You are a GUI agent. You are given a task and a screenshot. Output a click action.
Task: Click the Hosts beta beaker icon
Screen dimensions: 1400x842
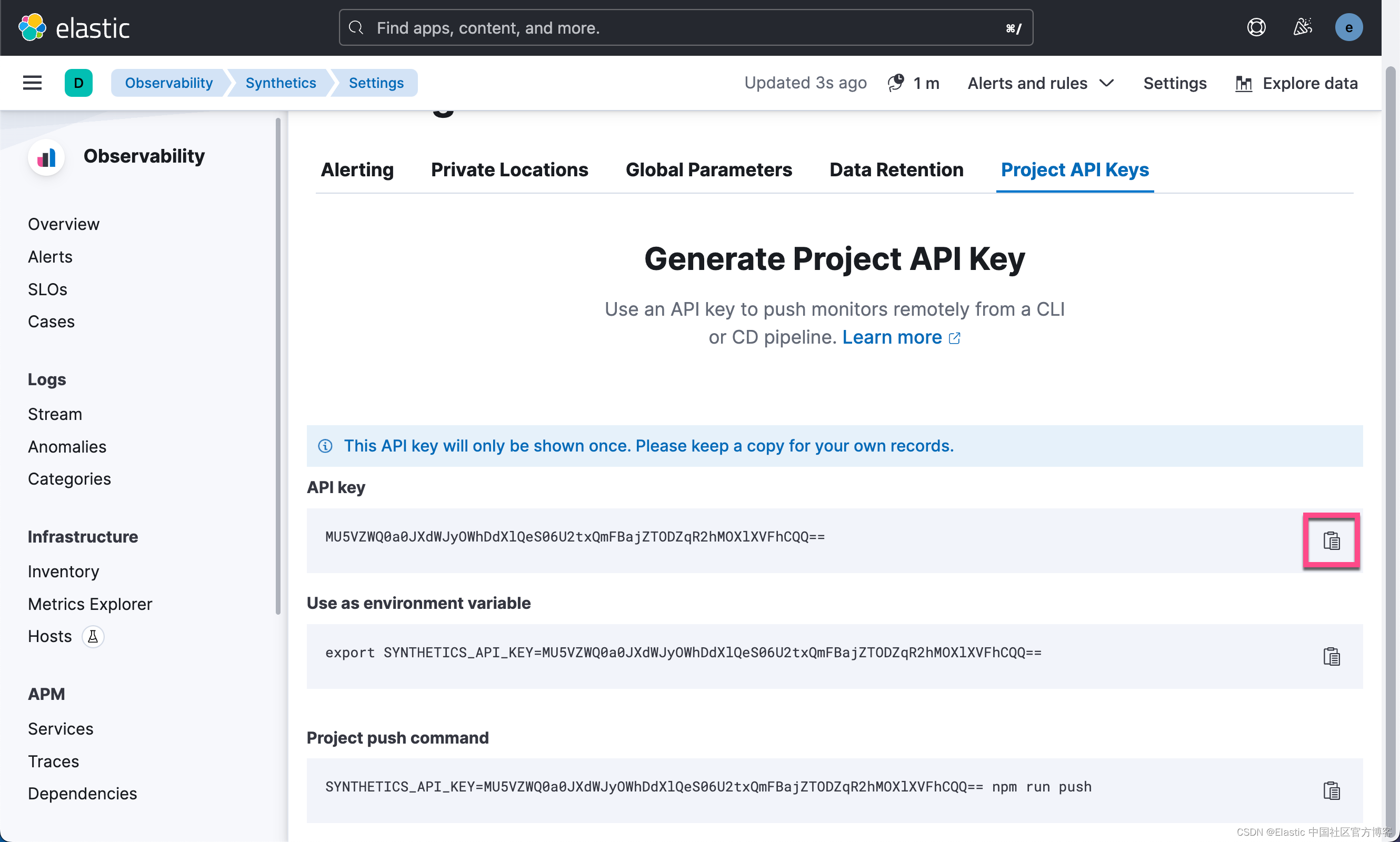[x=93, y=636]
